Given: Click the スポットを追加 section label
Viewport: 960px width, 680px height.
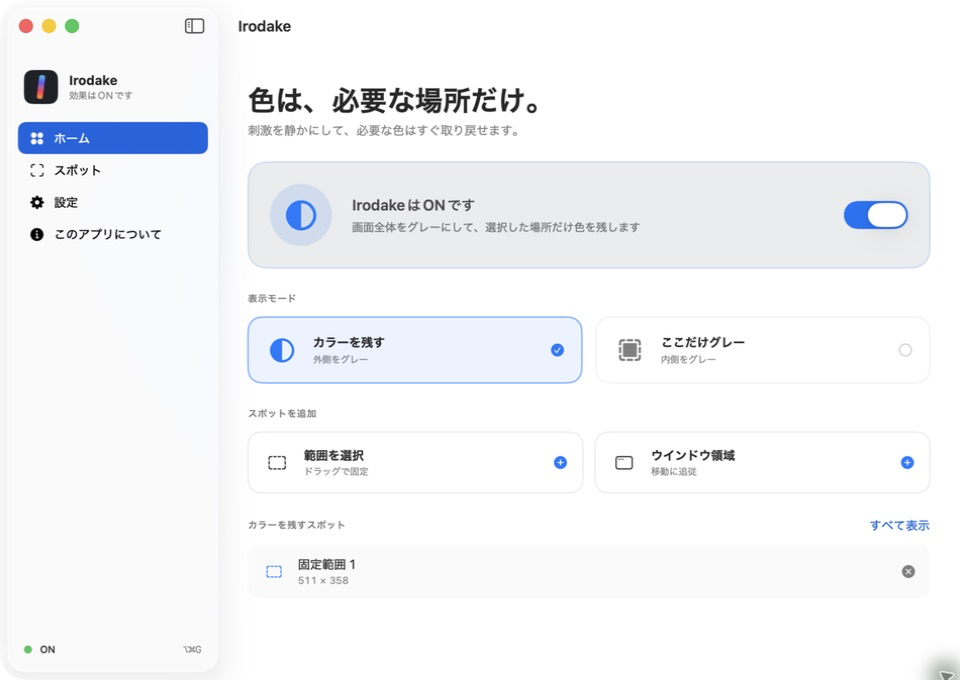Looking at the screenshot, I should pyautogui.click(x=282, y=413).
